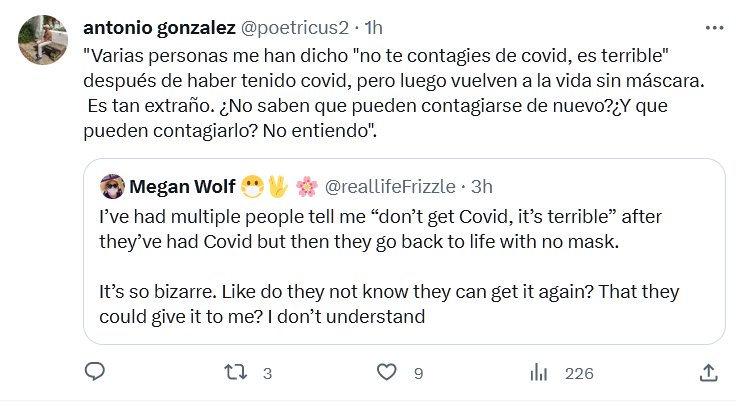The height and width of the screenshot is (402, 736).
Task: Click the like count of 9
Action: [x=418, y=374]
